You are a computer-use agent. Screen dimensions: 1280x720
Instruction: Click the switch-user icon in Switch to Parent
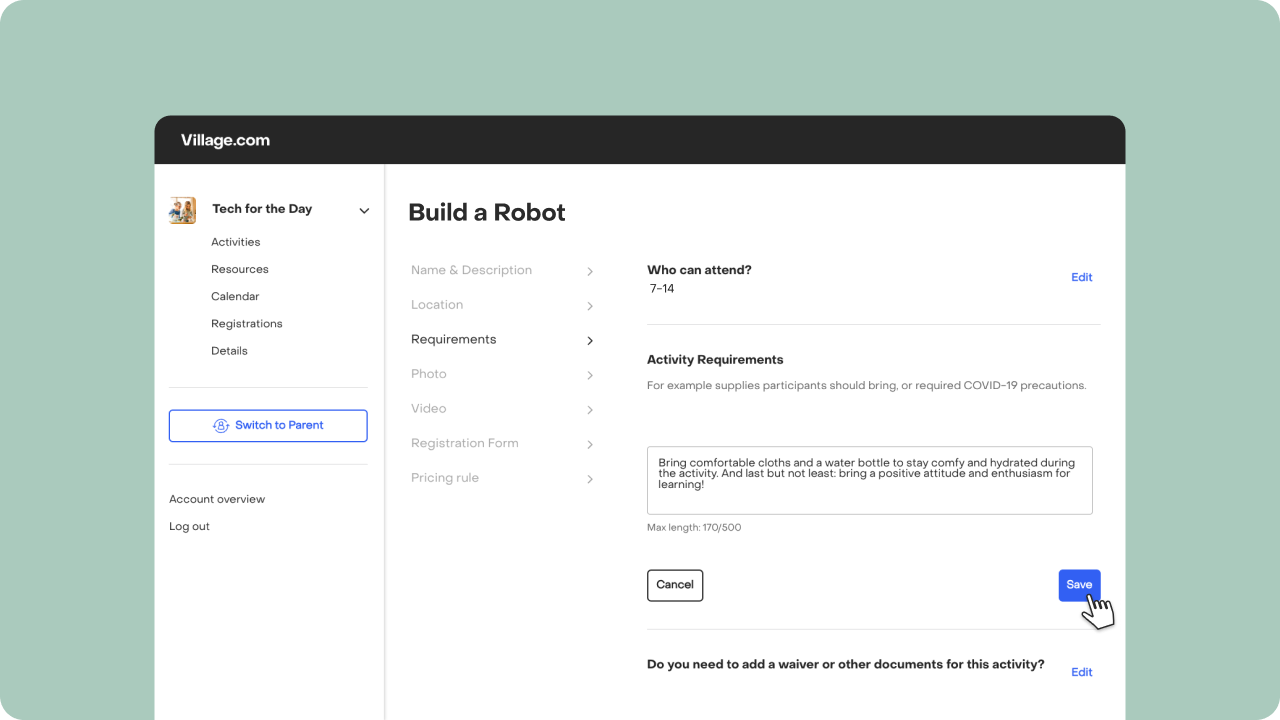221,425
